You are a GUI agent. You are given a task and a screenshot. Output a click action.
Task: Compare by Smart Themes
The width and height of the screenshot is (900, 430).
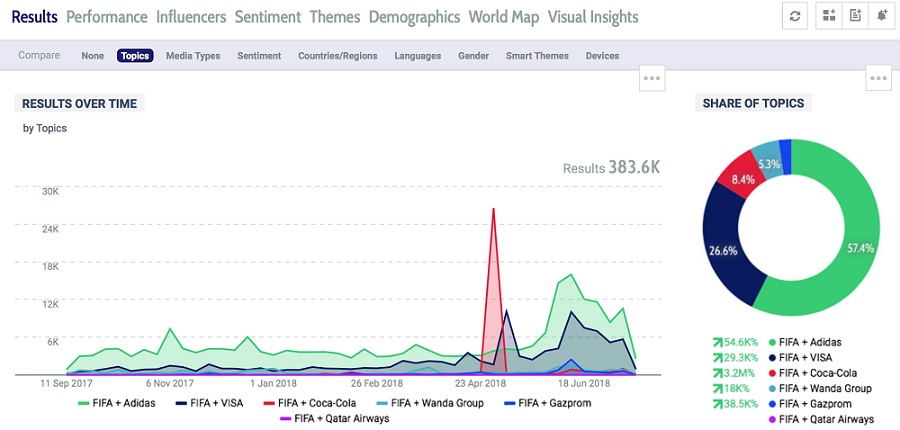tap(537, 56)
